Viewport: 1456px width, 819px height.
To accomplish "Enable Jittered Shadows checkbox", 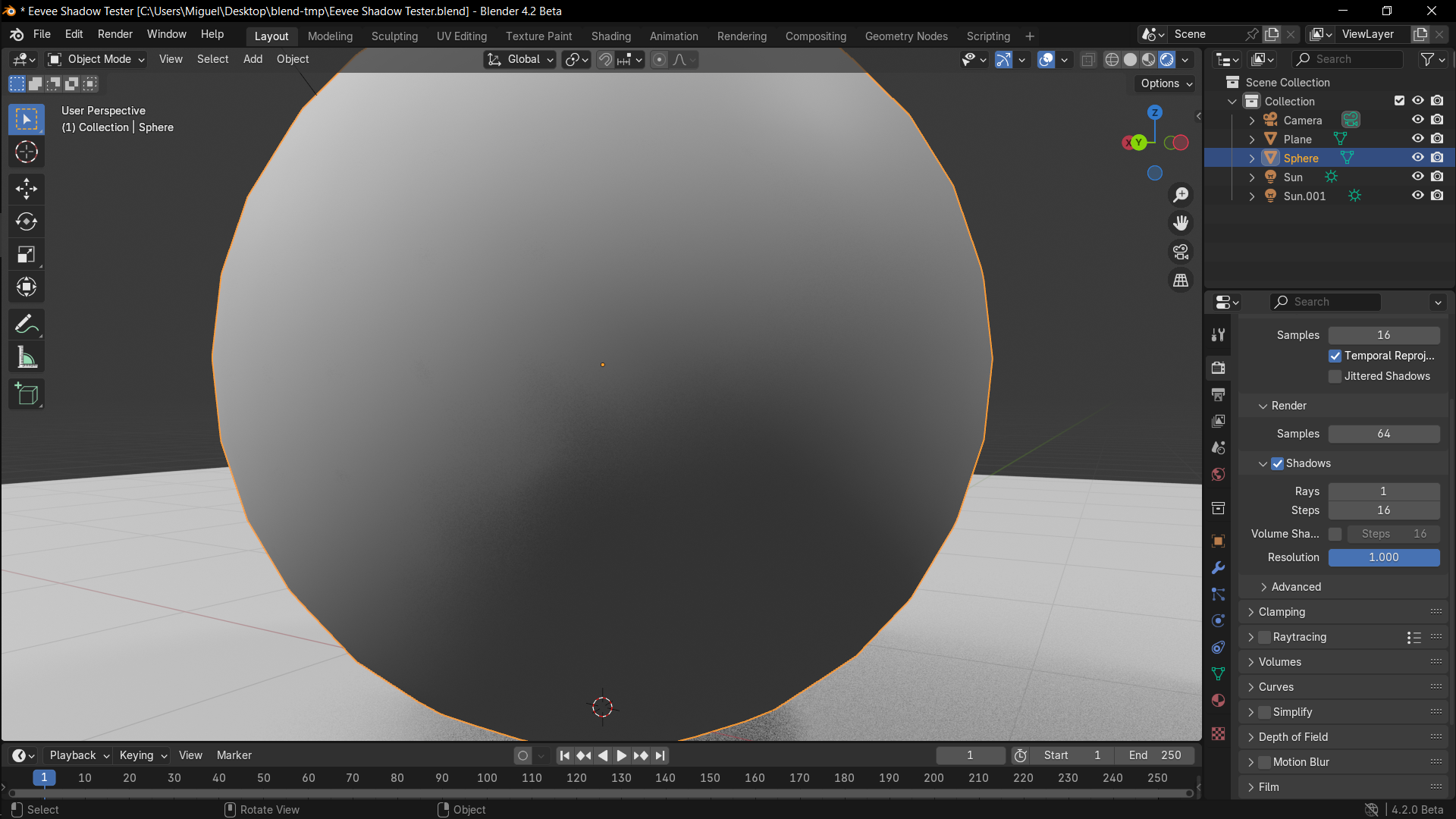I will click(1335, 376).
